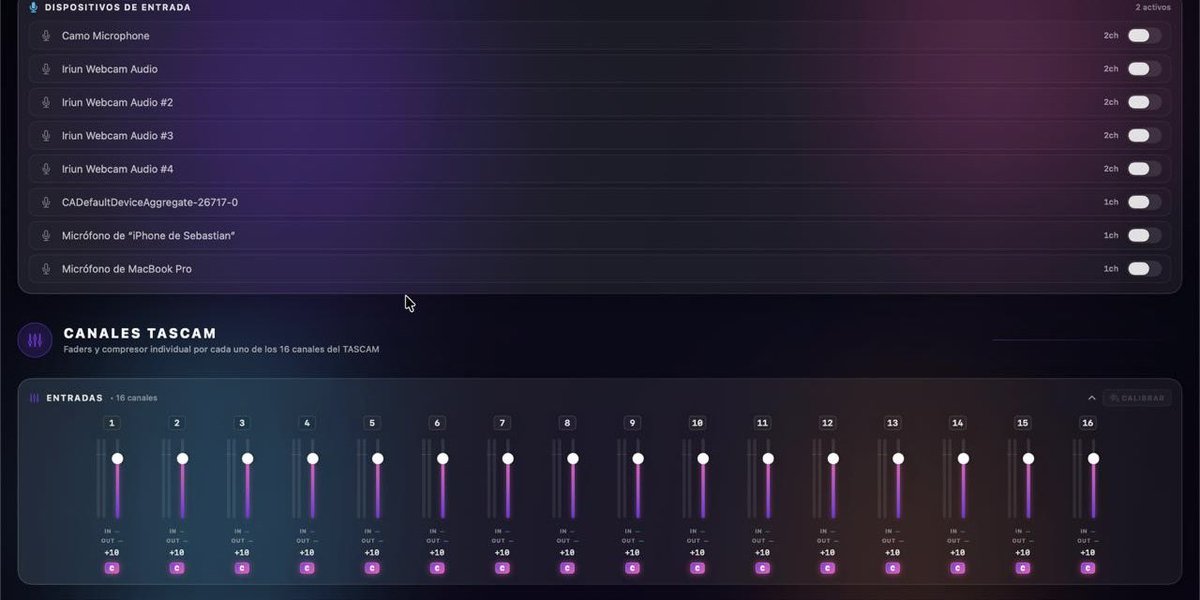
Task: Toggle compressor C badge on channel 13
Action: pos(892,568)
